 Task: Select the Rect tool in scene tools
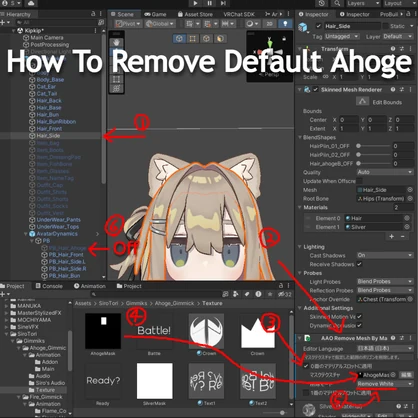pos(116,79)
